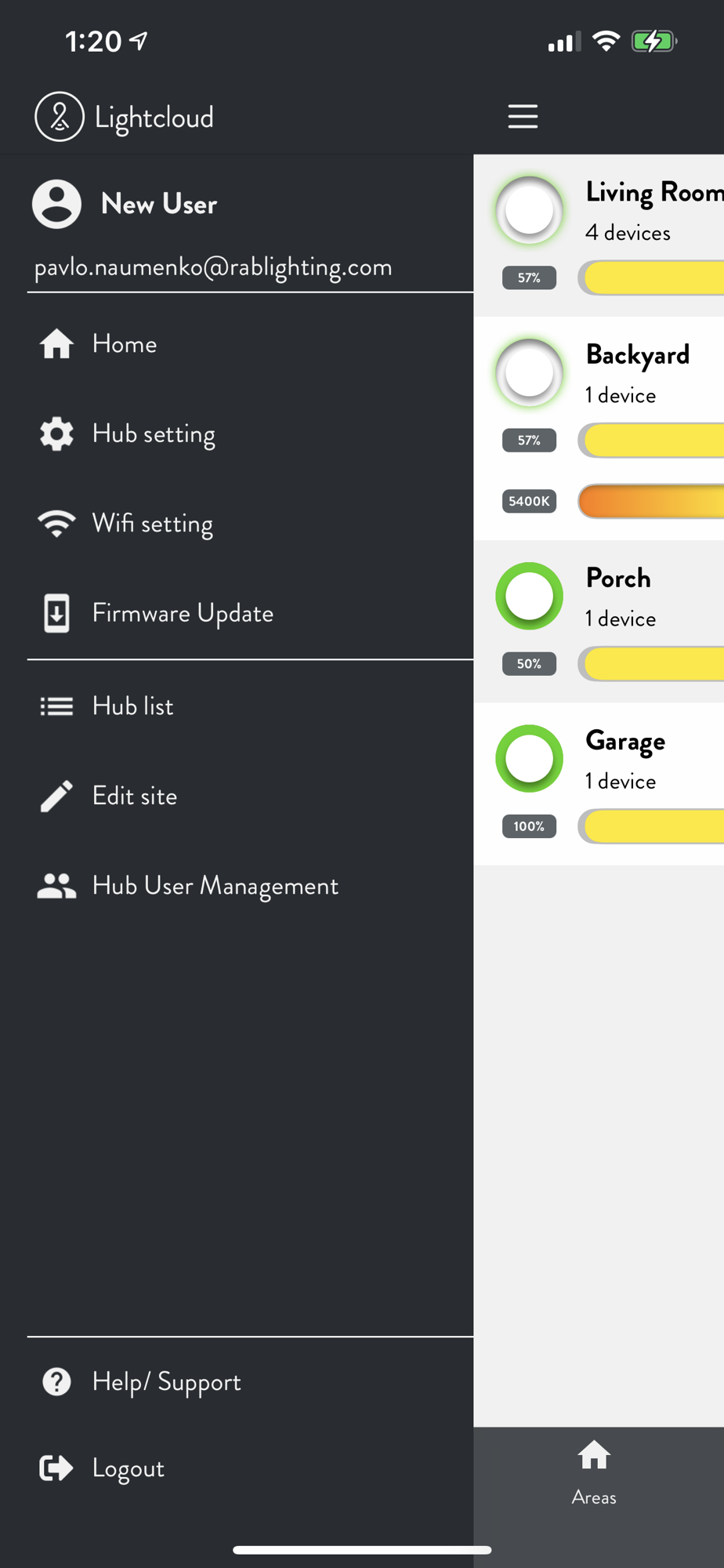Open Hub User Management
The image size is (724, 1568).
click(215, 886)
